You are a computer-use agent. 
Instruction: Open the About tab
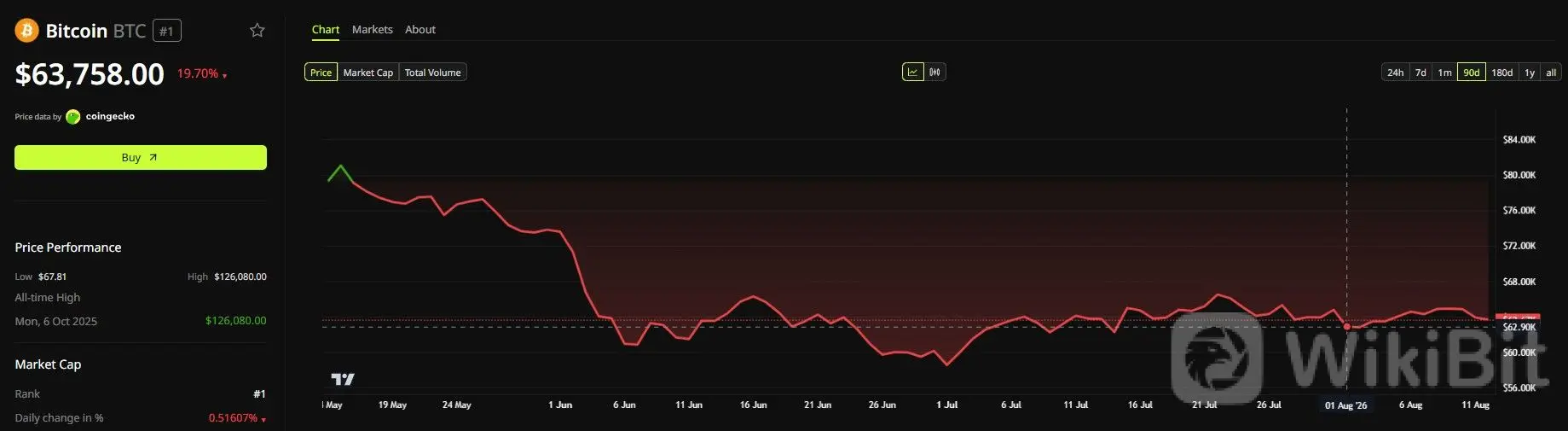(x=420, y=30)
